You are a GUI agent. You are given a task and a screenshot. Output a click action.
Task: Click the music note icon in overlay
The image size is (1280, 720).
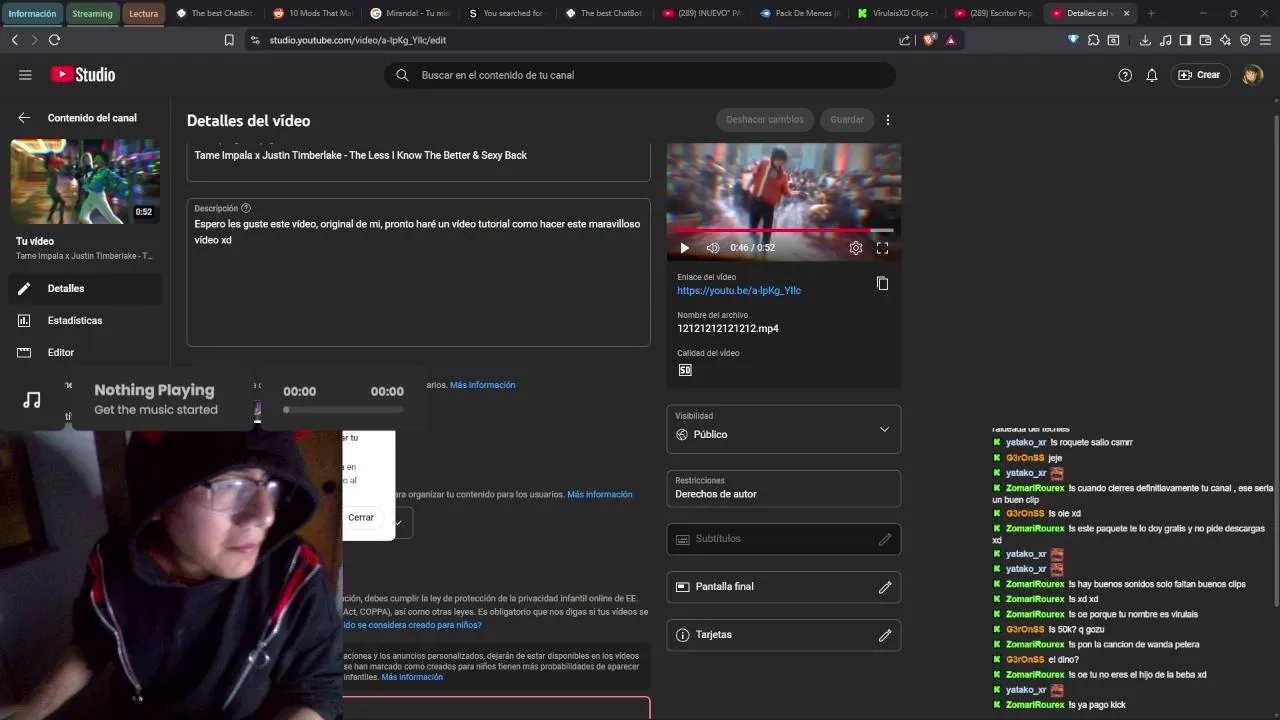click(32, 400)
